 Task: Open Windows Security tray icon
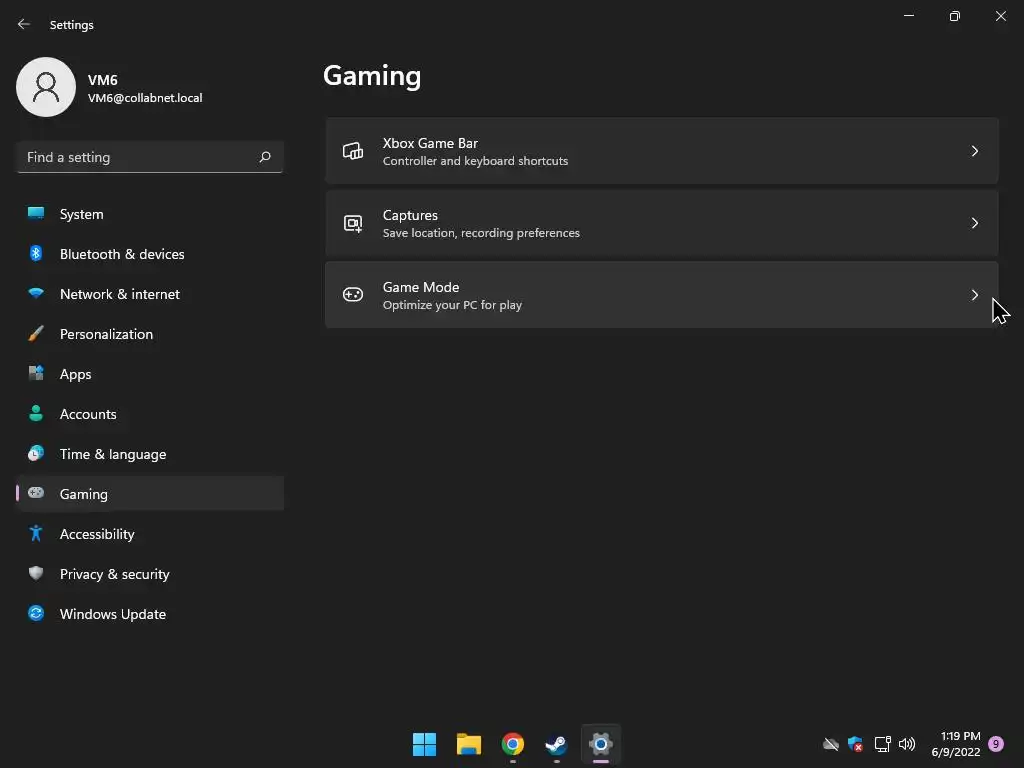(856, 744)
